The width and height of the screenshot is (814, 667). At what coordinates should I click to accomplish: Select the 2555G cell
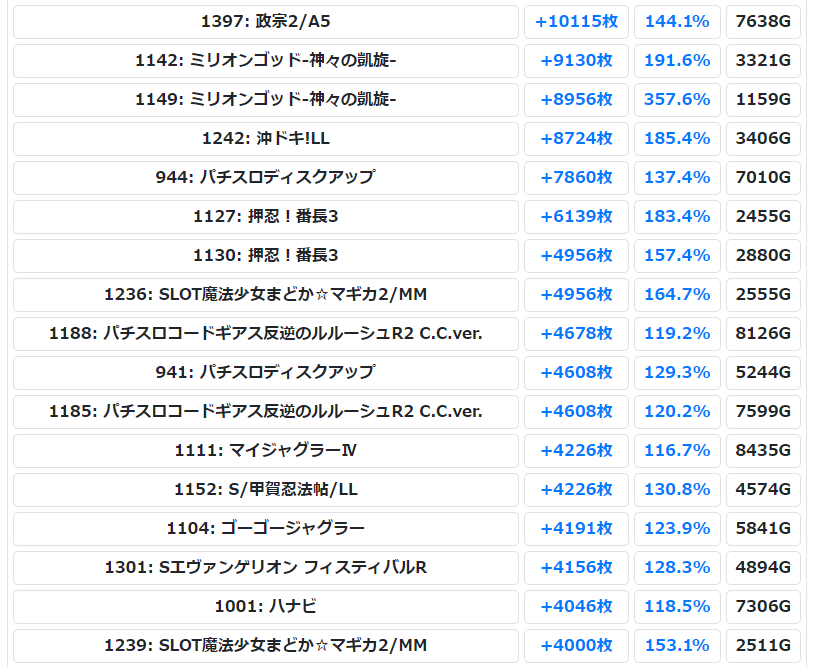coord(763,295)
